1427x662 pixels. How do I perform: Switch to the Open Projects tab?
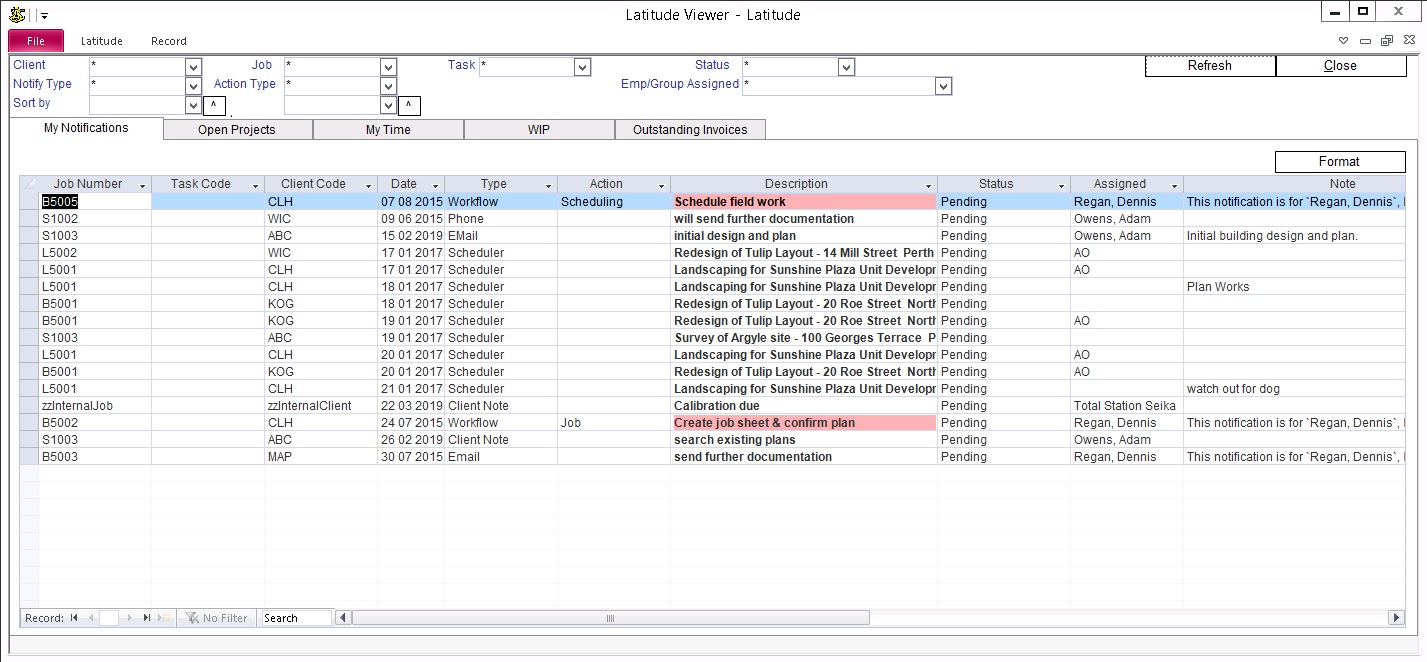(237, 130)
